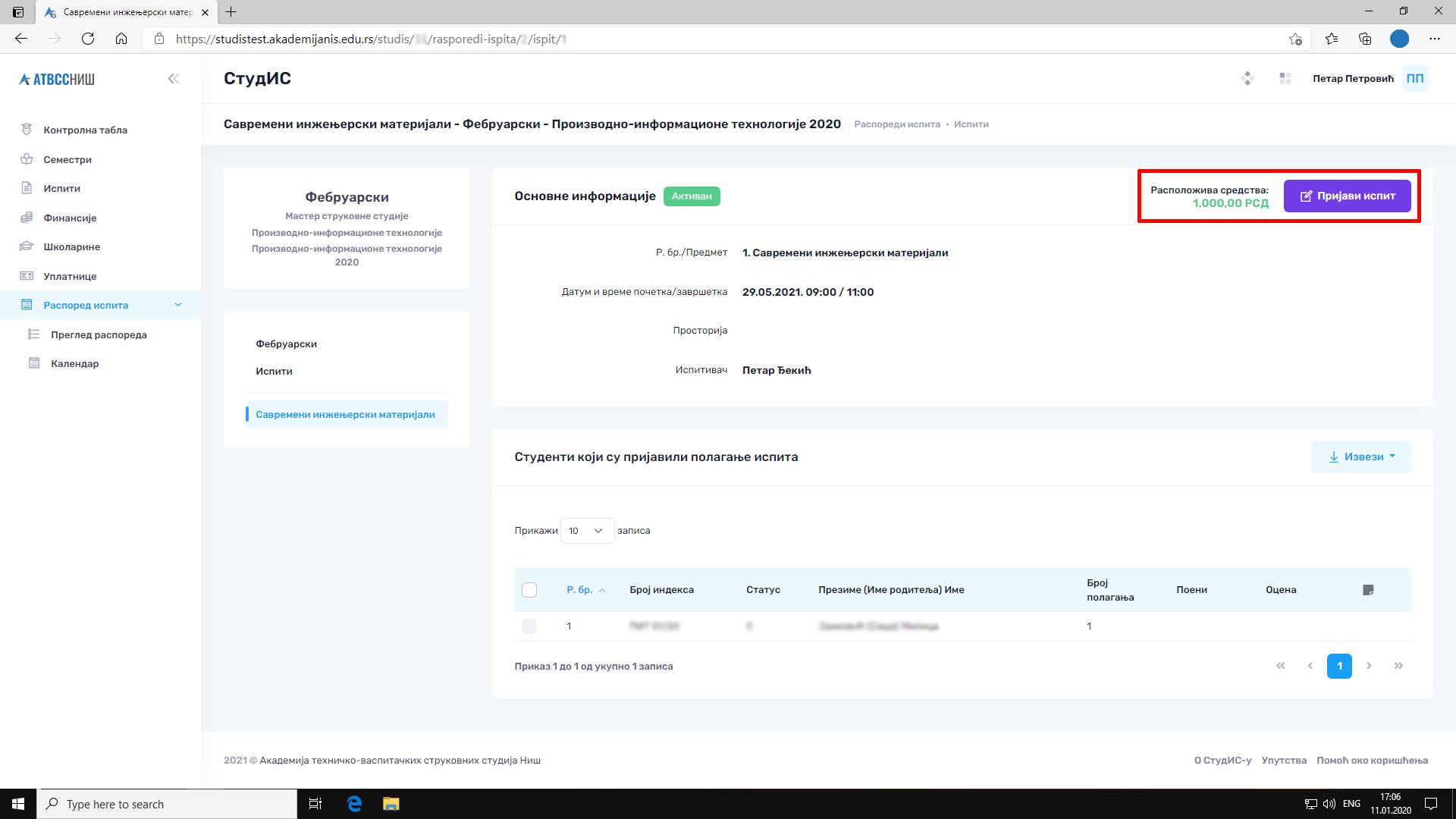Open Преглед распореда submenu item
Image resolution: width=1456 pixels, height=819 pixels.
[x=99, y=334]
